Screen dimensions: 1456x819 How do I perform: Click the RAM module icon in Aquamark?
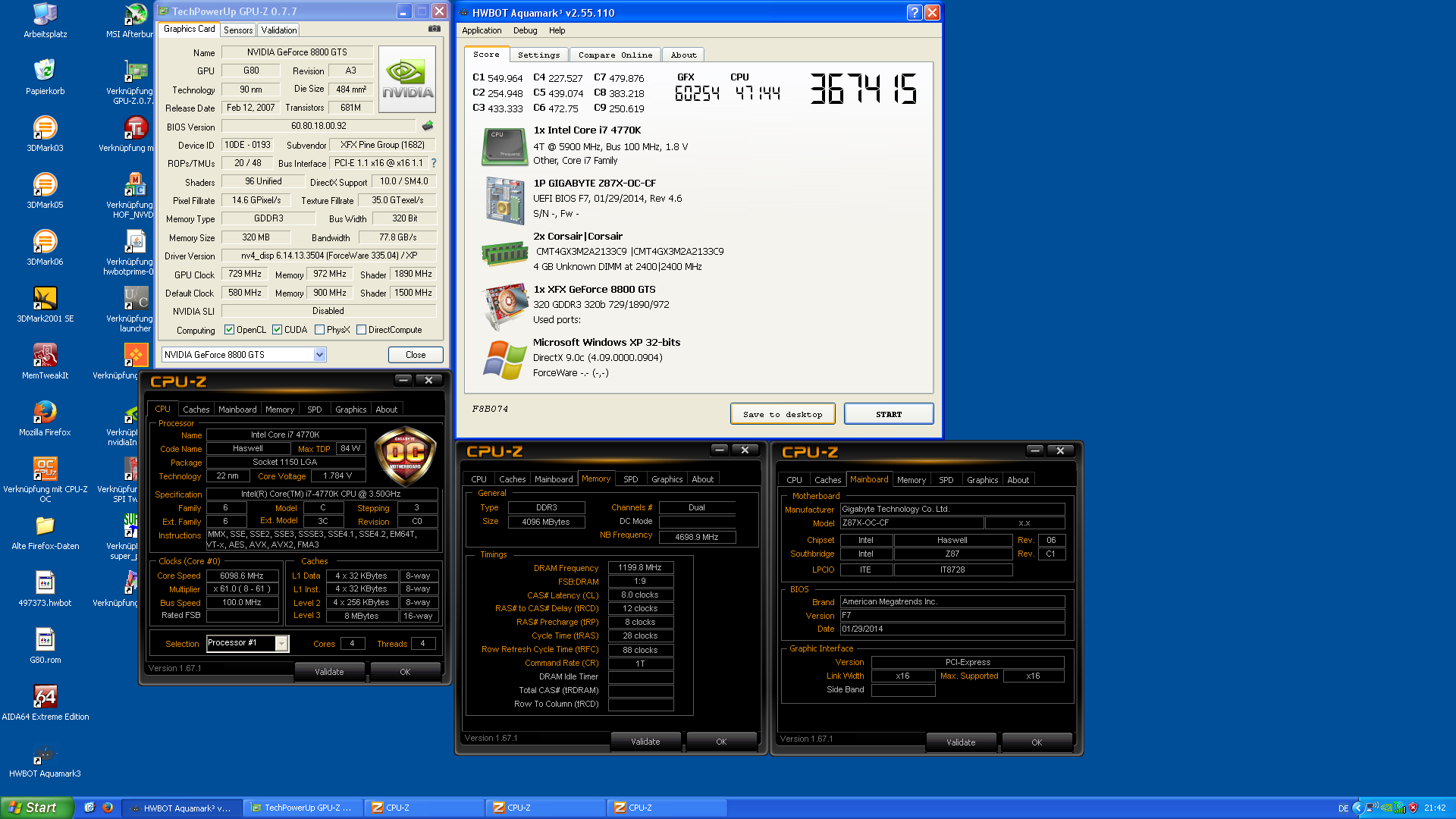(504, 253)
